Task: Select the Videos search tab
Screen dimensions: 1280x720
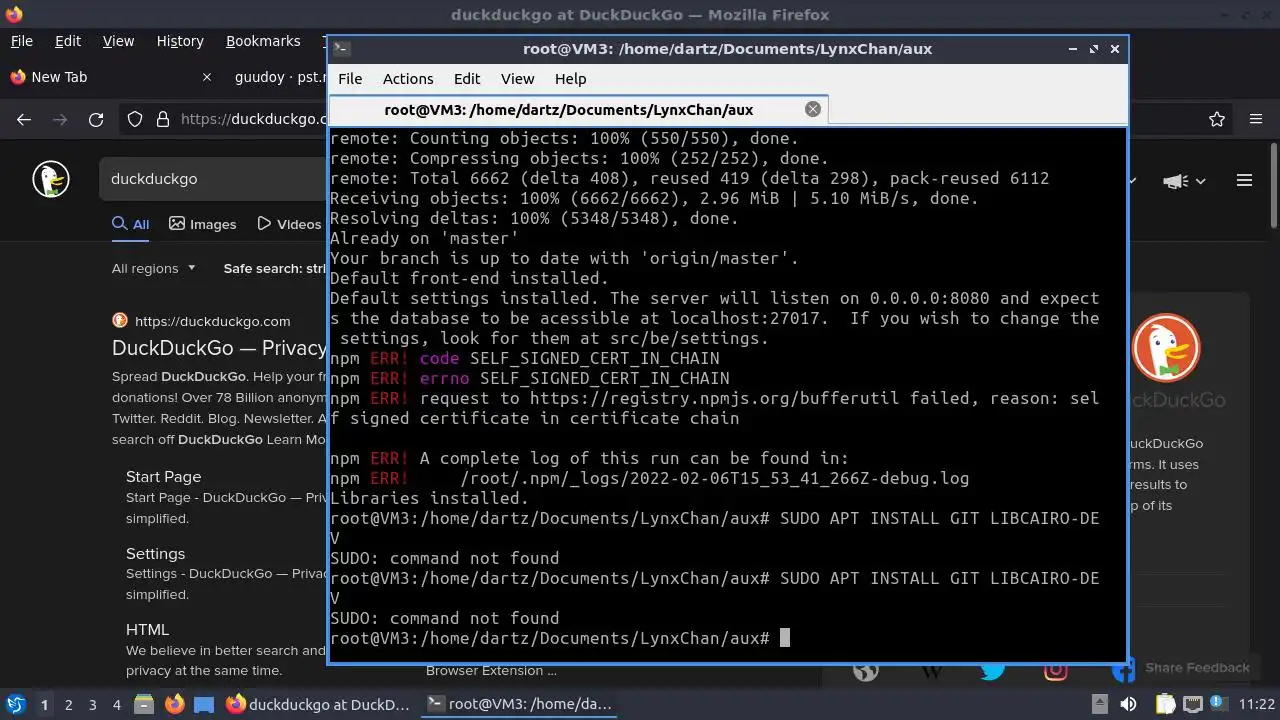Action: pos(289,224)
